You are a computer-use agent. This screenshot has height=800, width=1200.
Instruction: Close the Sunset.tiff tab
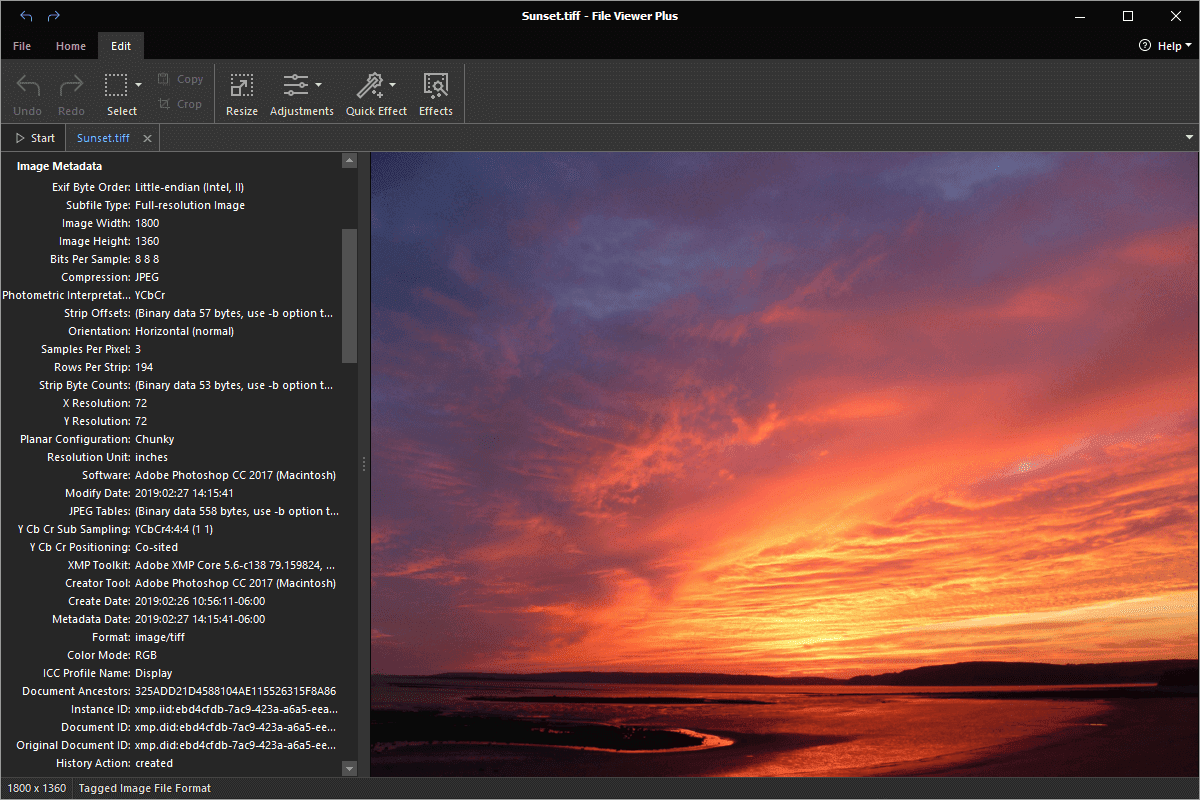click(x=147, y=138)
